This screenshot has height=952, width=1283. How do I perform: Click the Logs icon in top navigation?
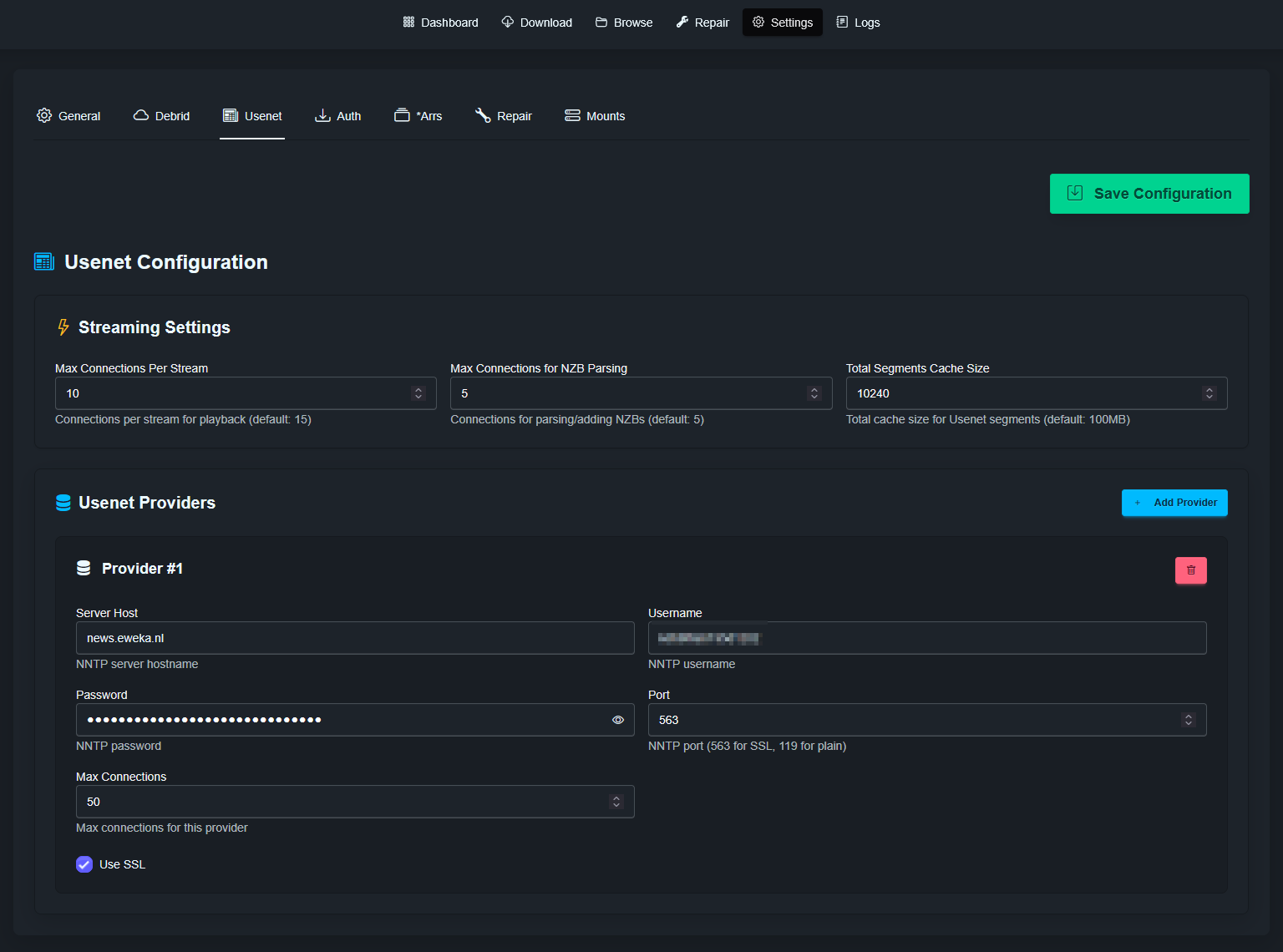tap(842, 23)
